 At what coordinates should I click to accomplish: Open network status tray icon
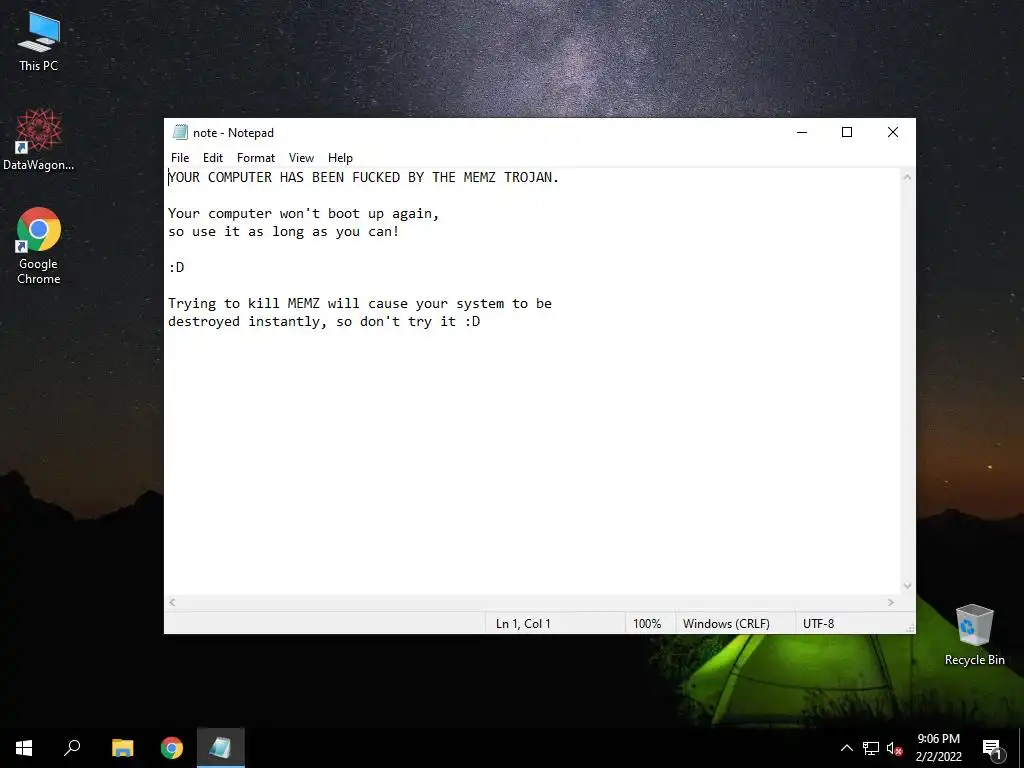(871, 748)
